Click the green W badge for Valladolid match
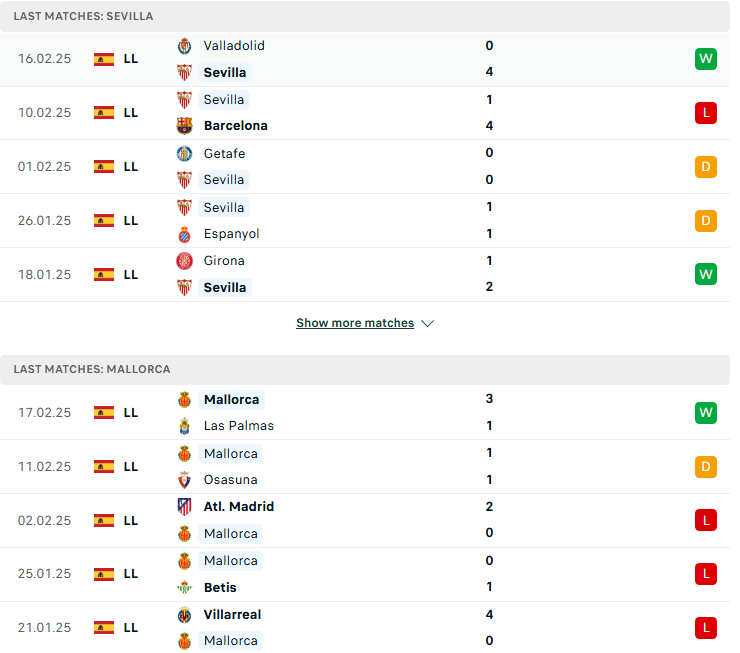740x653 pixels. pos(706,59)
